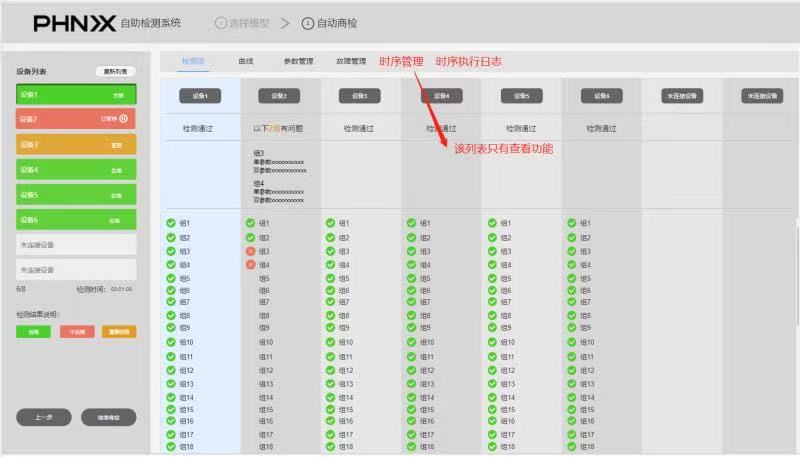Image resolution: width=800 pixels, height=457 pixels.
Task: Click the green 合格 legend swatch
Action: pos(33,331)
